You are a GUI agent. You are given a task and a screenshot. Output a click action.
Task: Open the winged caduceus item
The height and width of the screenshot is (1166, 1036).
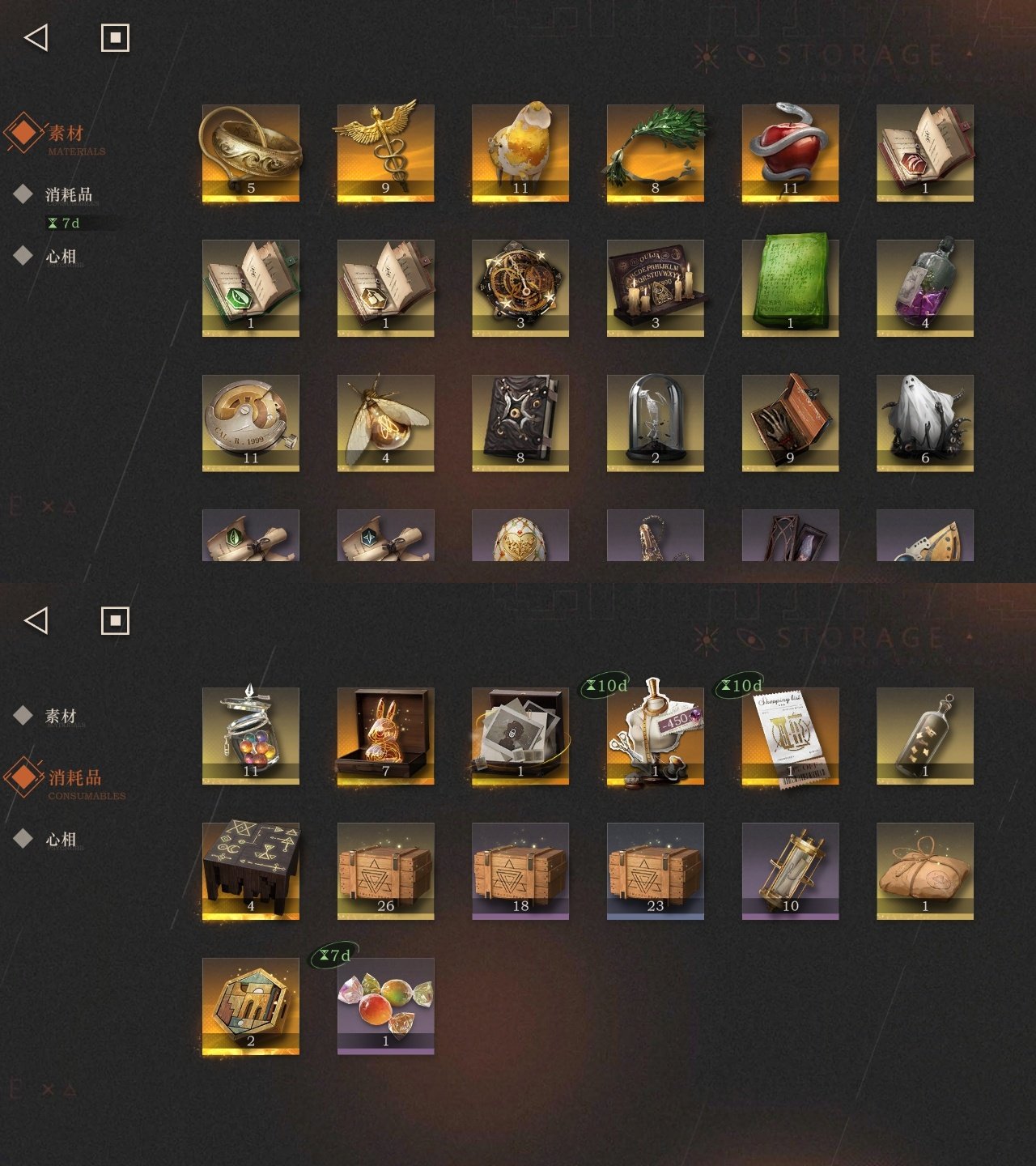tap(385, 152)
